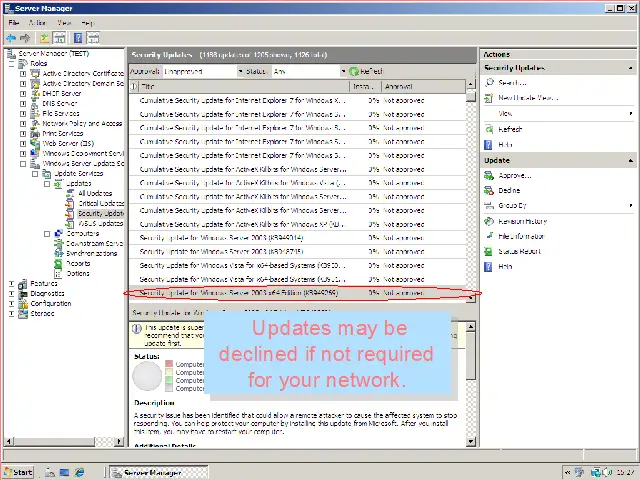
Task: Click the Storage node icon
Action: [x=23, y=313]
